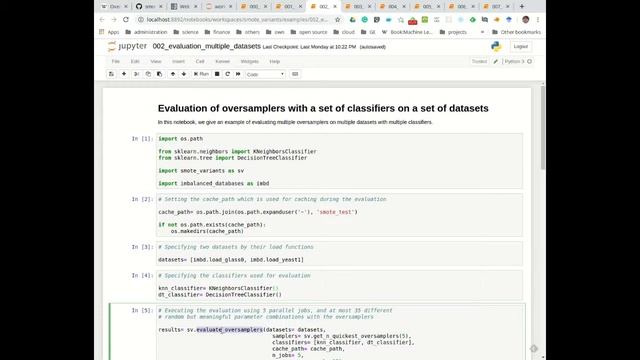
Task: Insert a cell below with the plus icon
Action: tap(124, 74)
